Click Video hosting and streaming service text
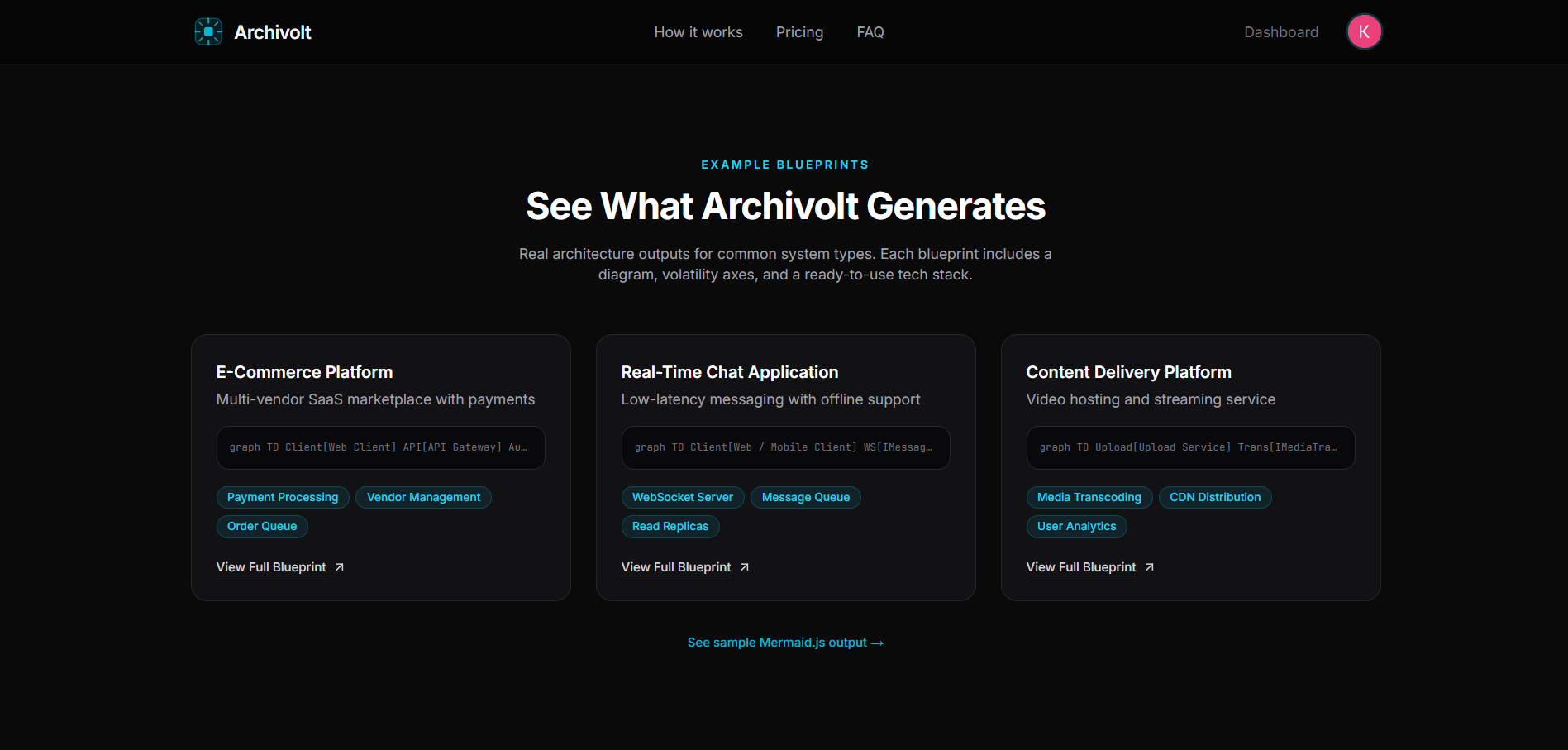Screen dimensions: 1568x750 click(1151, 399)
